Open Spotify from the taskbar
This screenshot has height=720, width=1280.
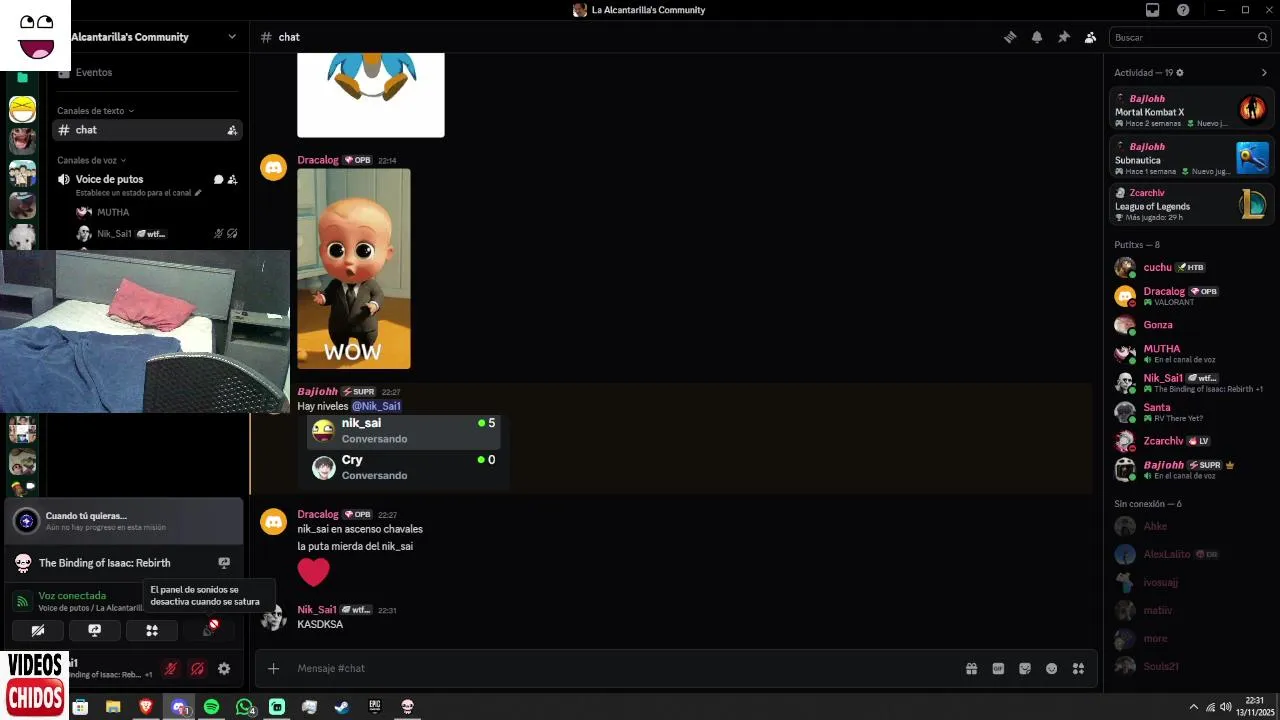tap(211, 707)
